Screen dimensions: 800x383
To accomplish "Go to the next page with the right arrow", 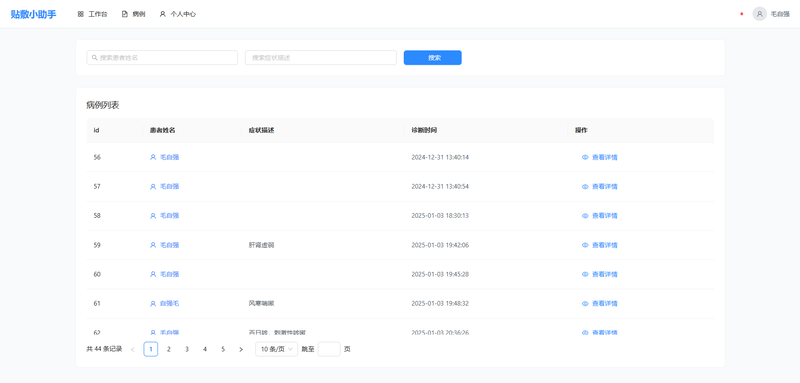I will pos(241,349).
